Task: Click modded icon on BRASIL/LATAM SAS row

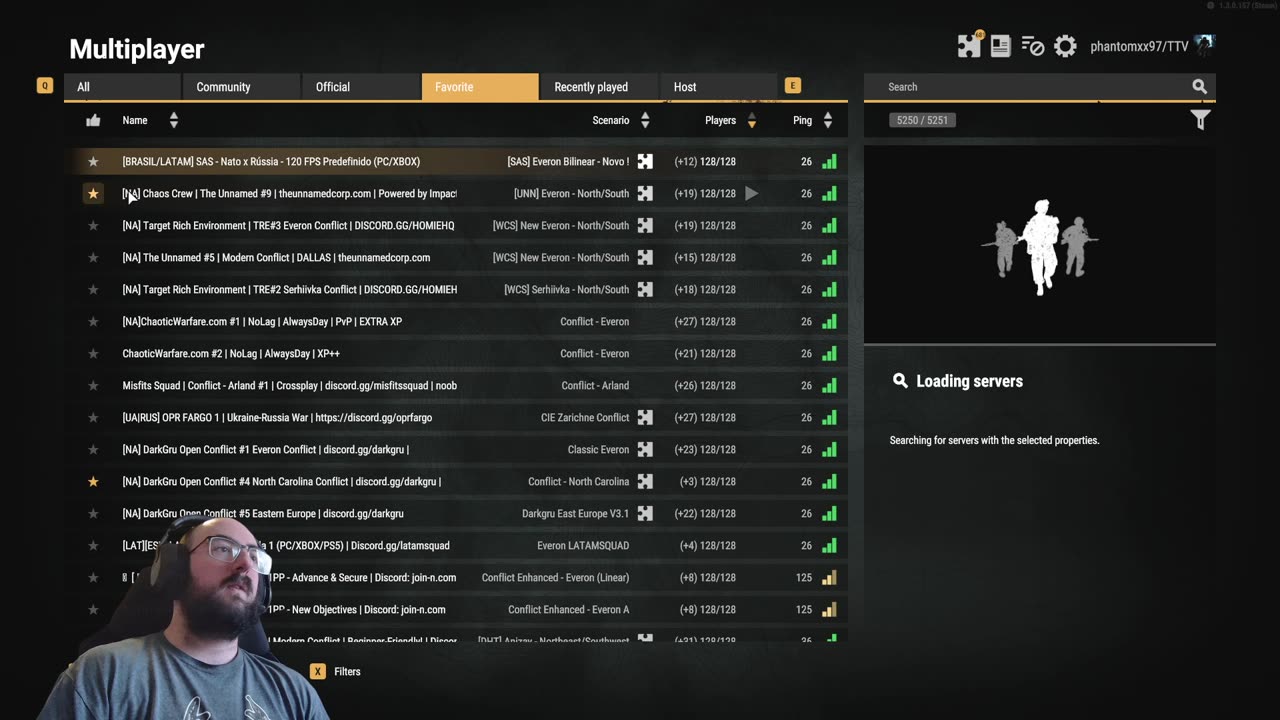Action: pos(645,161)
